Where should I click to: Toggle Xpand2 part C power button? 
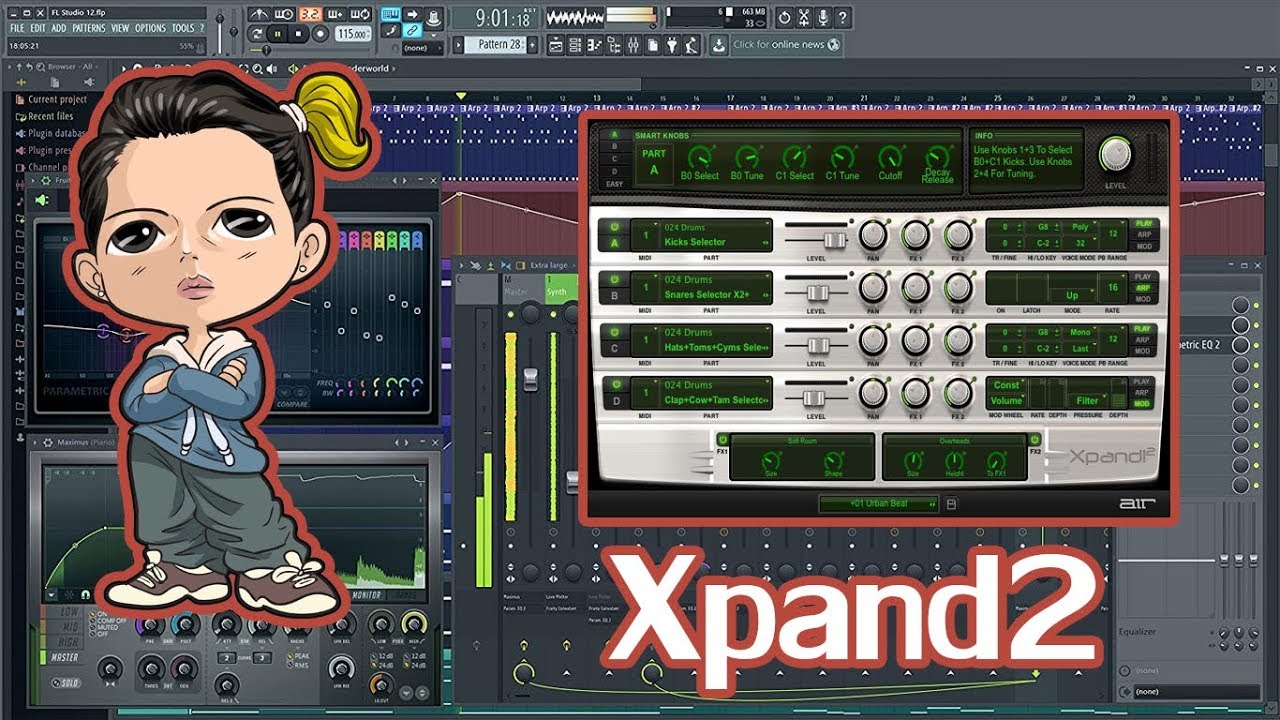click(615, 332)
